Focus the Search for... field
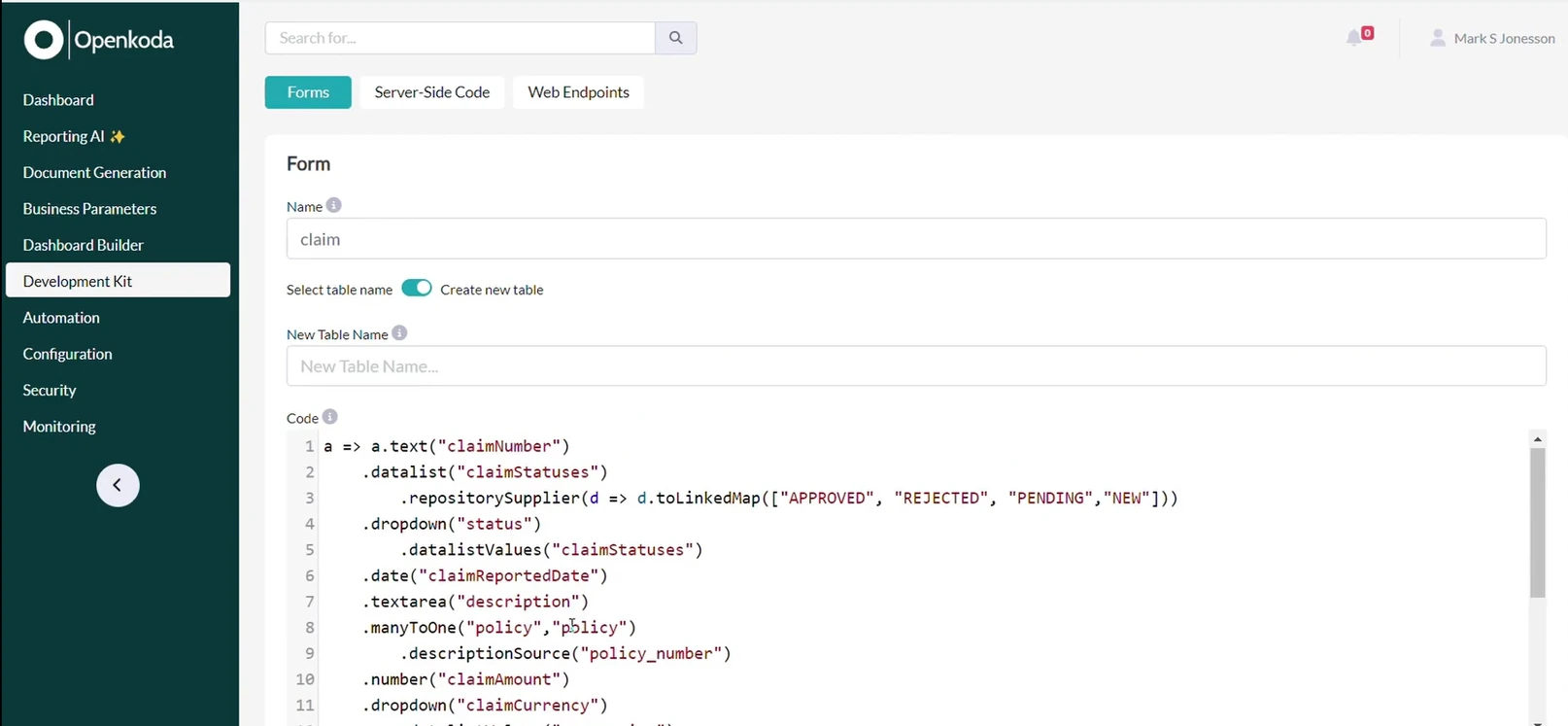The height and width of the screenshot is (726, 1568). click(x=460, y=38)
